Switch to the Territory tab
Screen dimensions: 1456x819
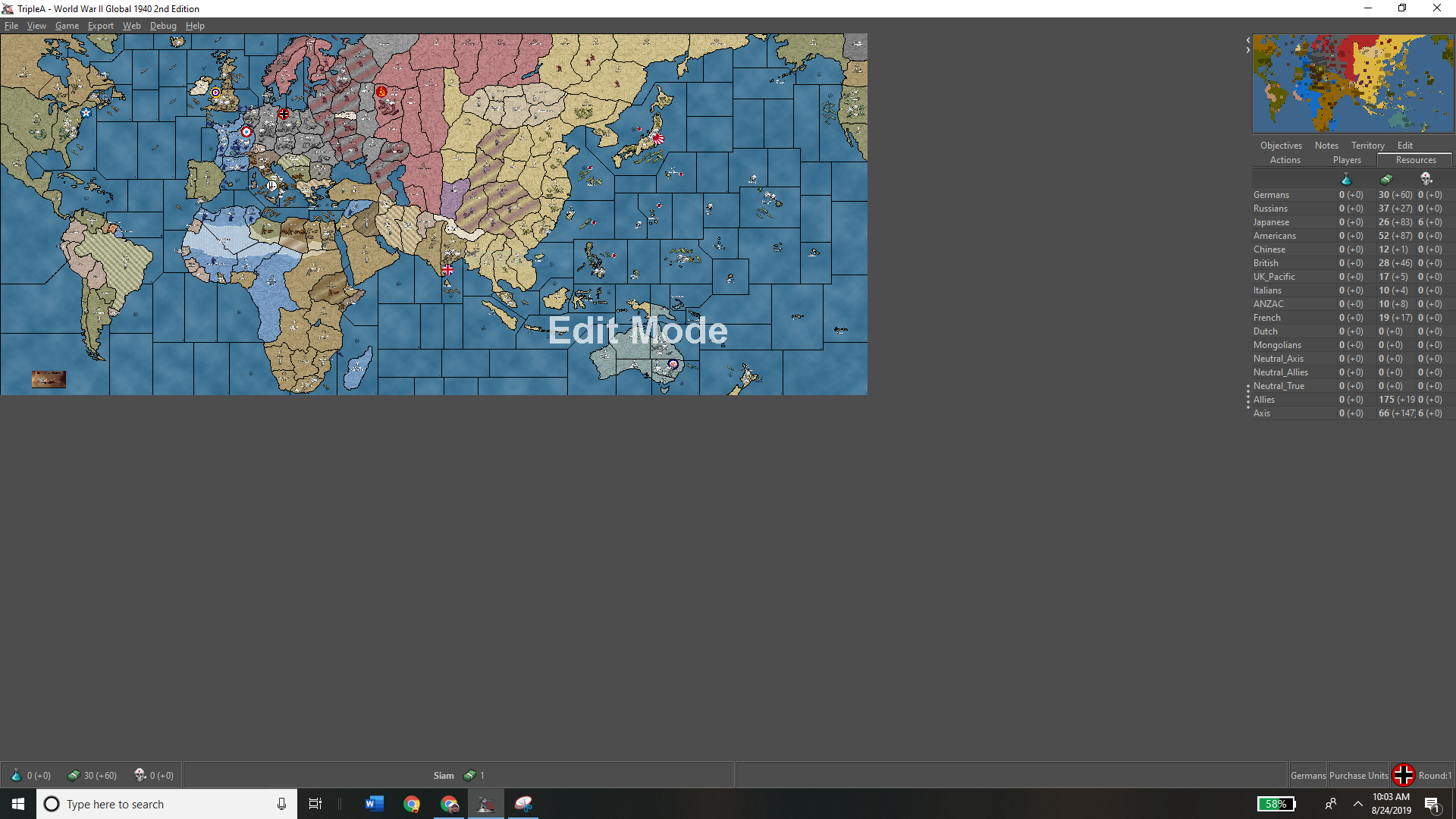tap(1367, 146)
